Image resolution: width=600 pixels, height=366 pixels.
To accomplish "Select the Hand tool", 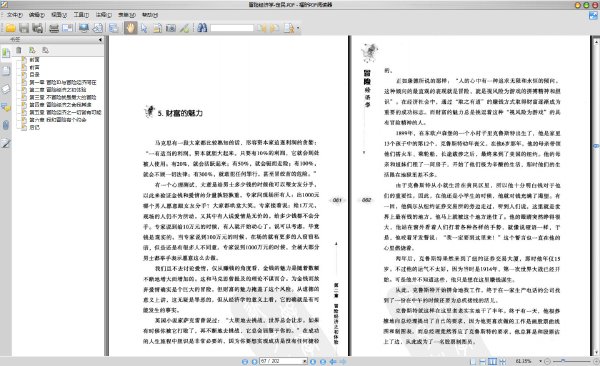I will [130, 28].
